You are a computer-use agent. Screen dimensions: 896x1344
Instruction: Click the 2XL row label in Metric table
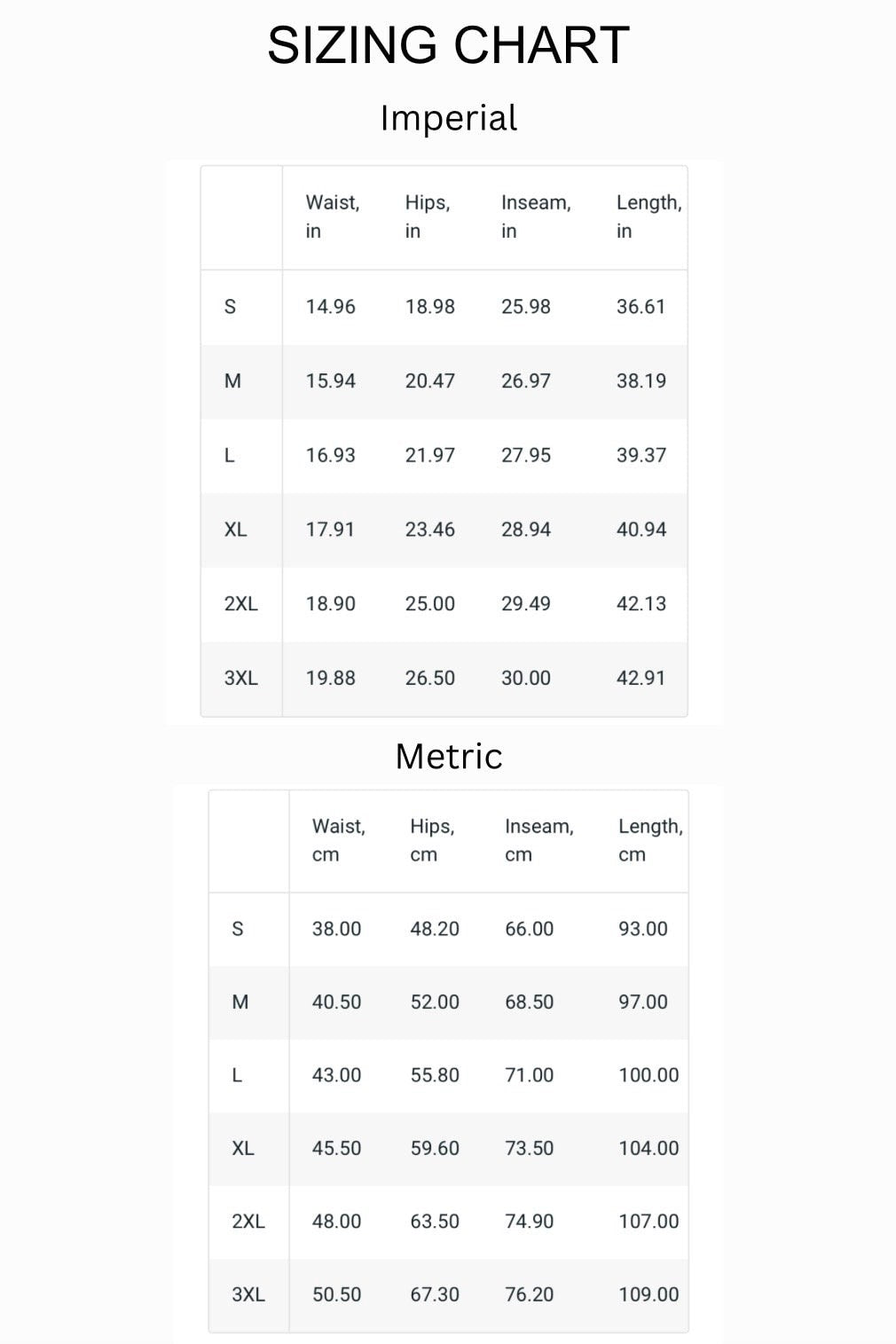point(248,1222)
